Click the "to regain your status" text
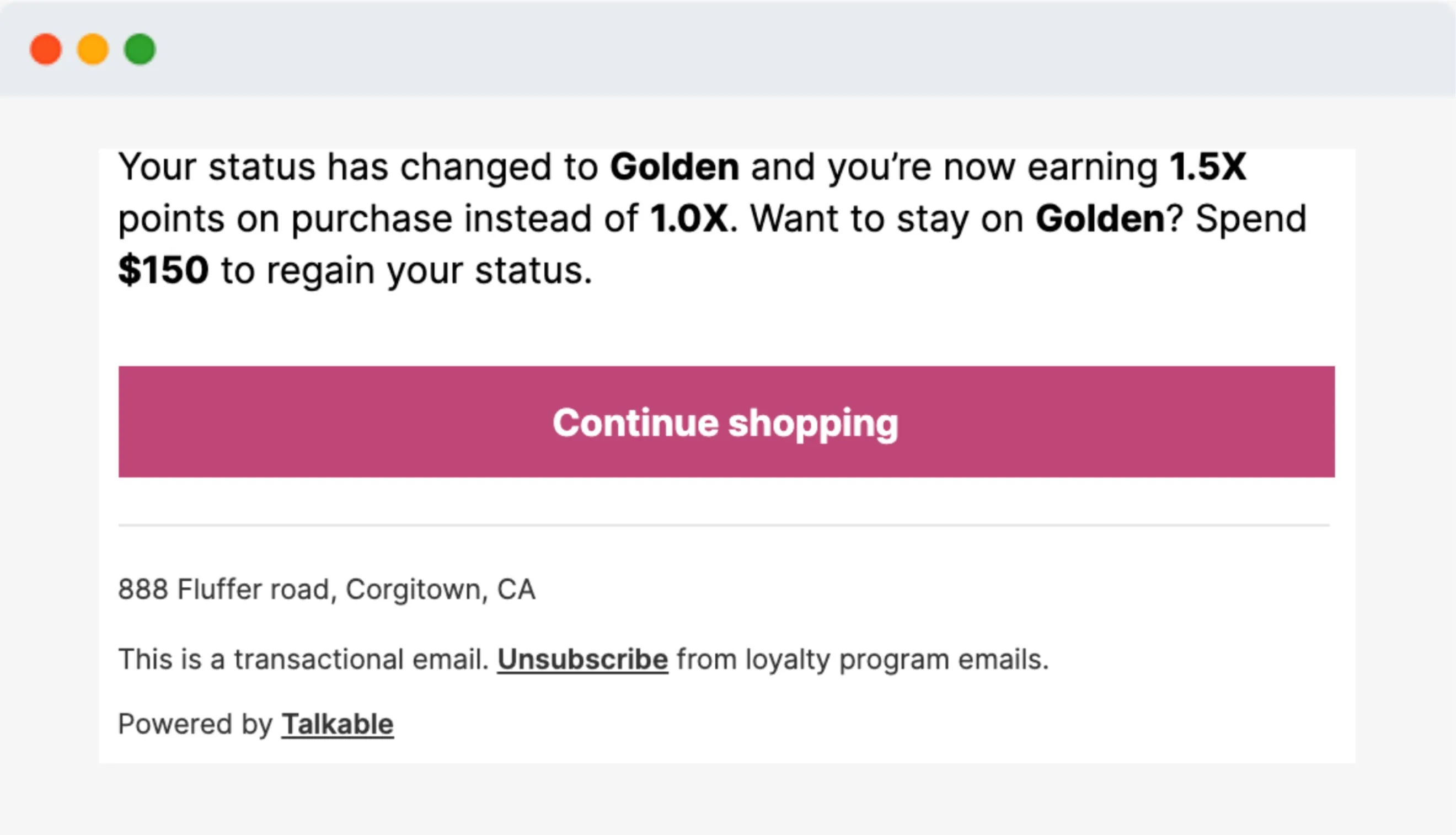Viewport: 1456px width, 835px height. (x=406, y=271)
